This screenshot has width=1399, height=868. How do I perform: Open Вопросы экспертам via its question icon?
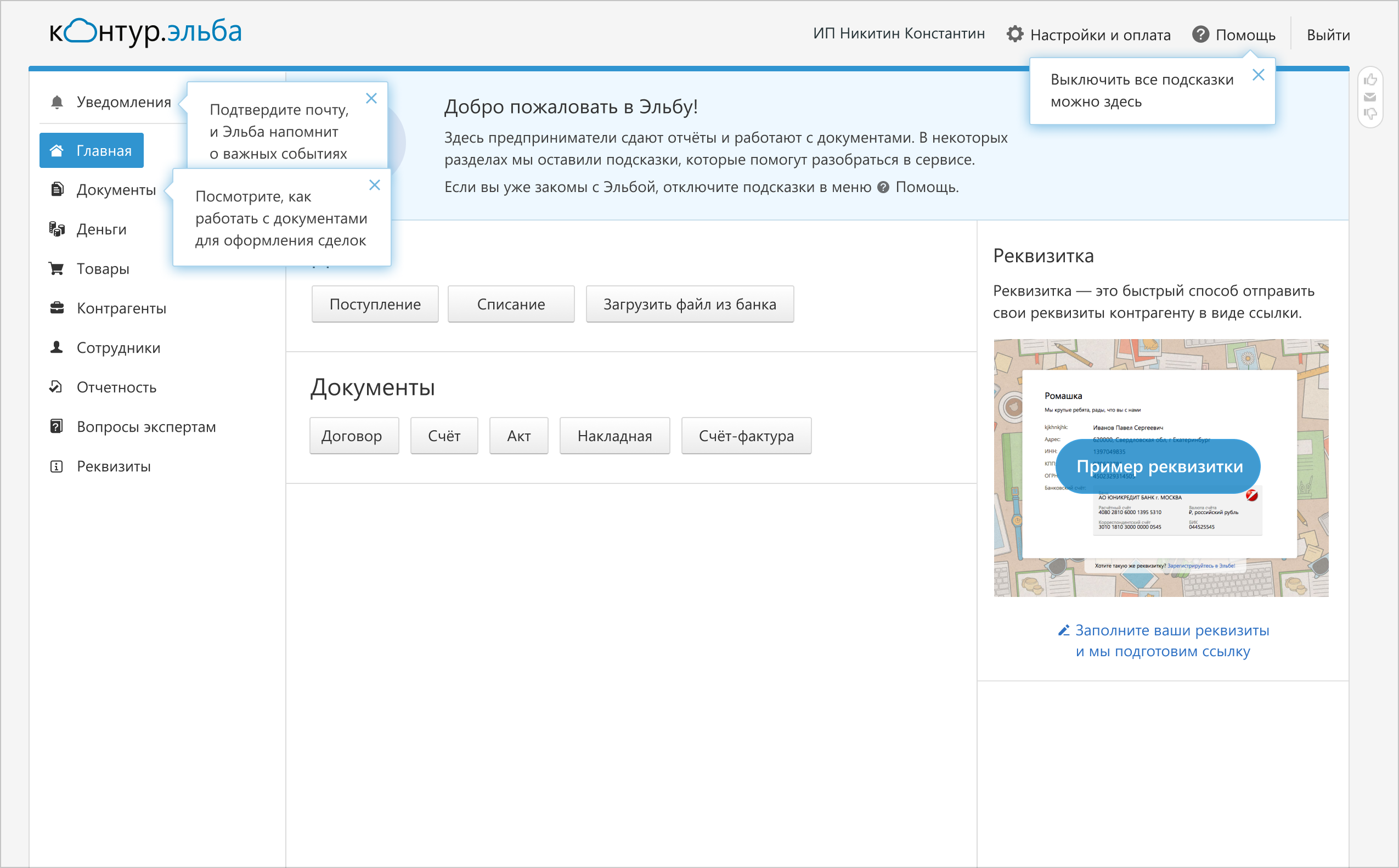(x=57, y=426)
